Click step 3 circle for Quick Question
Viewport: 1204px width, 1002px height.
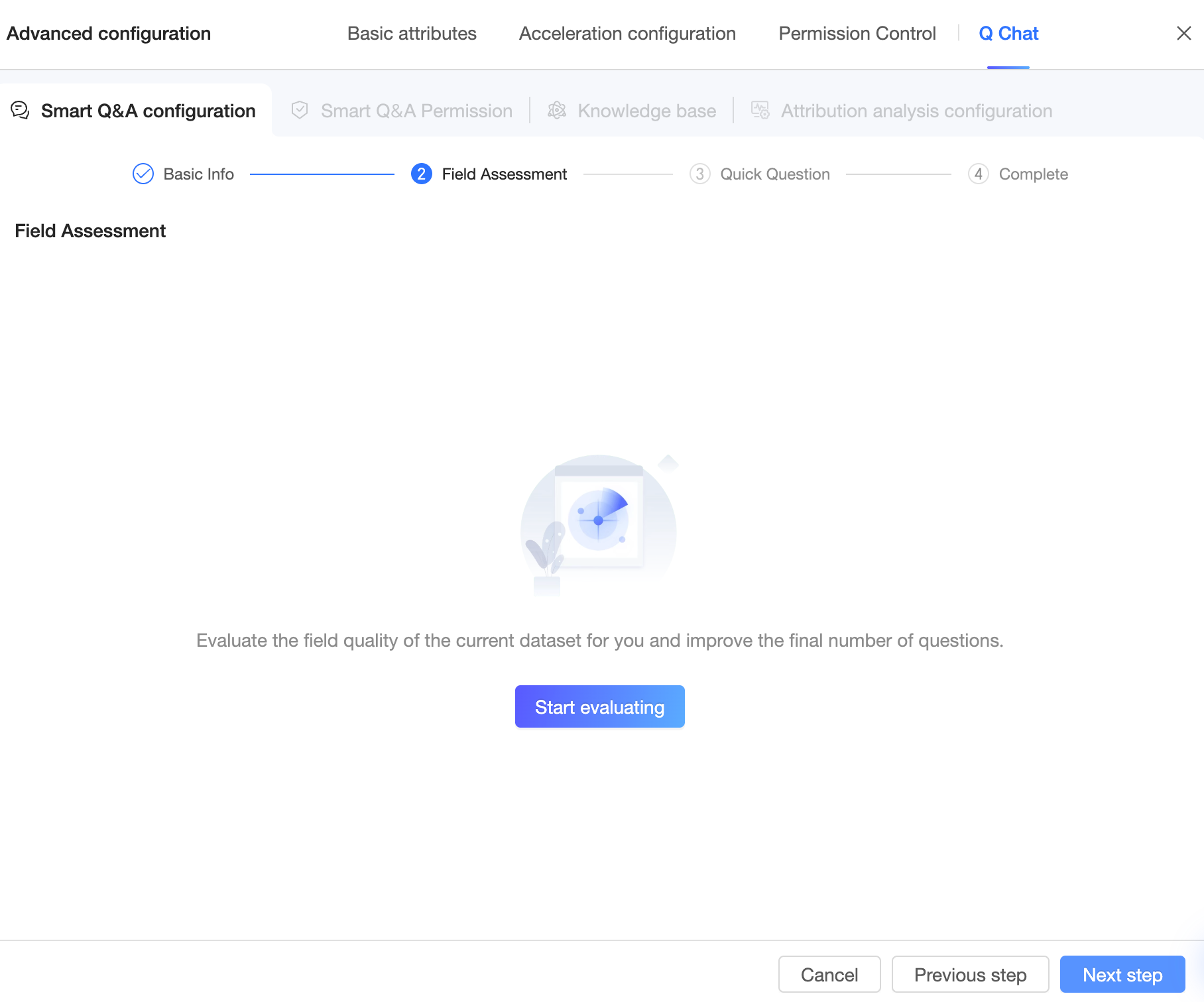(700, 174)
